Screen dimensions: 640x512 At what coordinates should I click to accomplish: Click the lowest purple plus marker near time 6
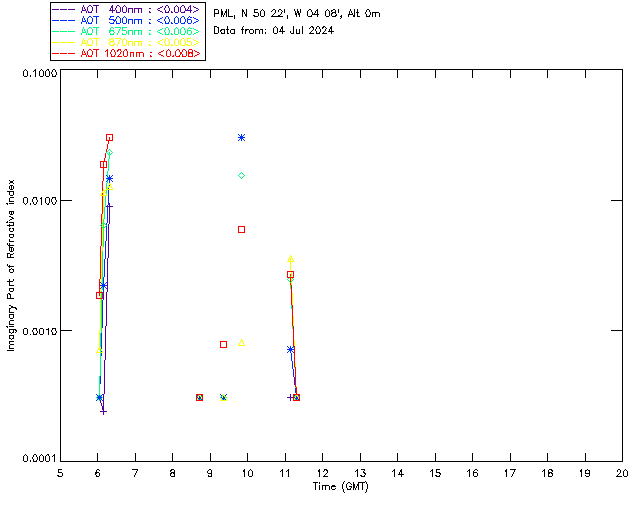point(103,412)
